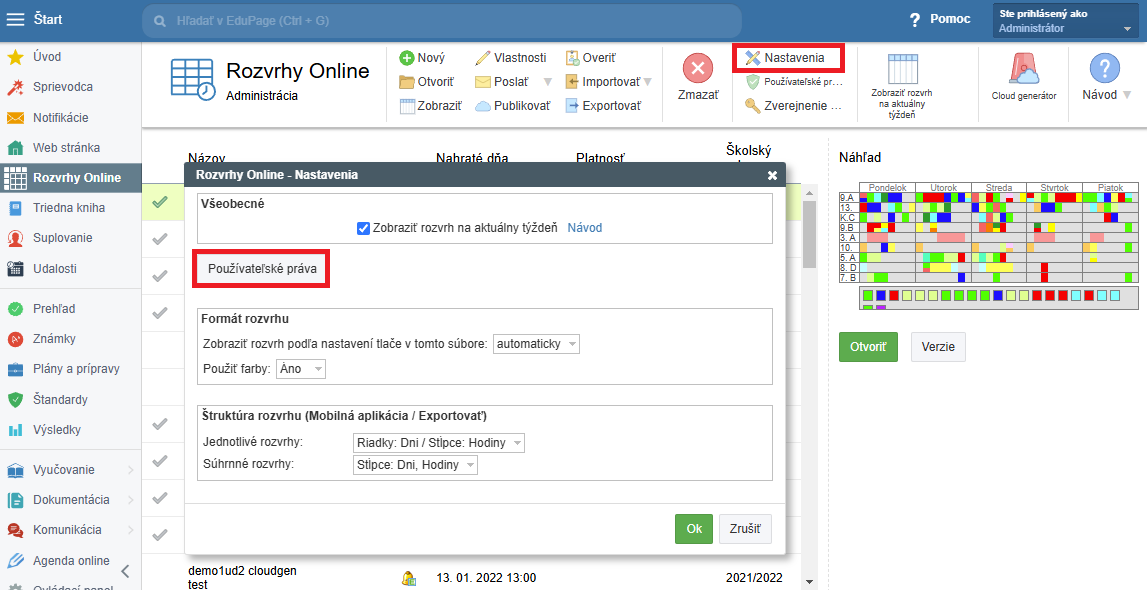Toggle the checkmark on the first timetable row
The image size is (1147, 590).
click(160, 203)
